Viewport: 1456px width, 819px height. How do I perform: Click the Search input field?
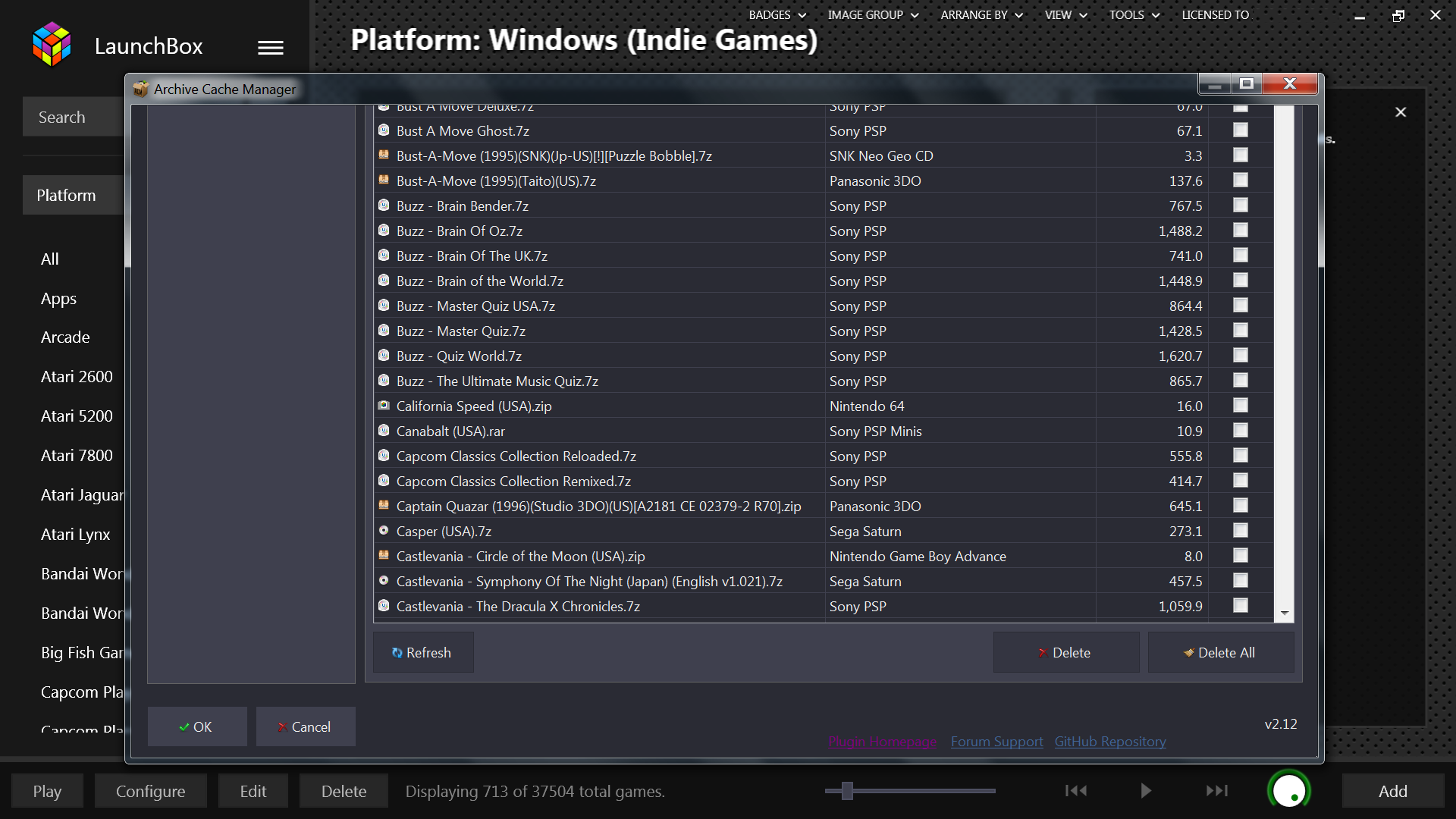coord(74,117)
